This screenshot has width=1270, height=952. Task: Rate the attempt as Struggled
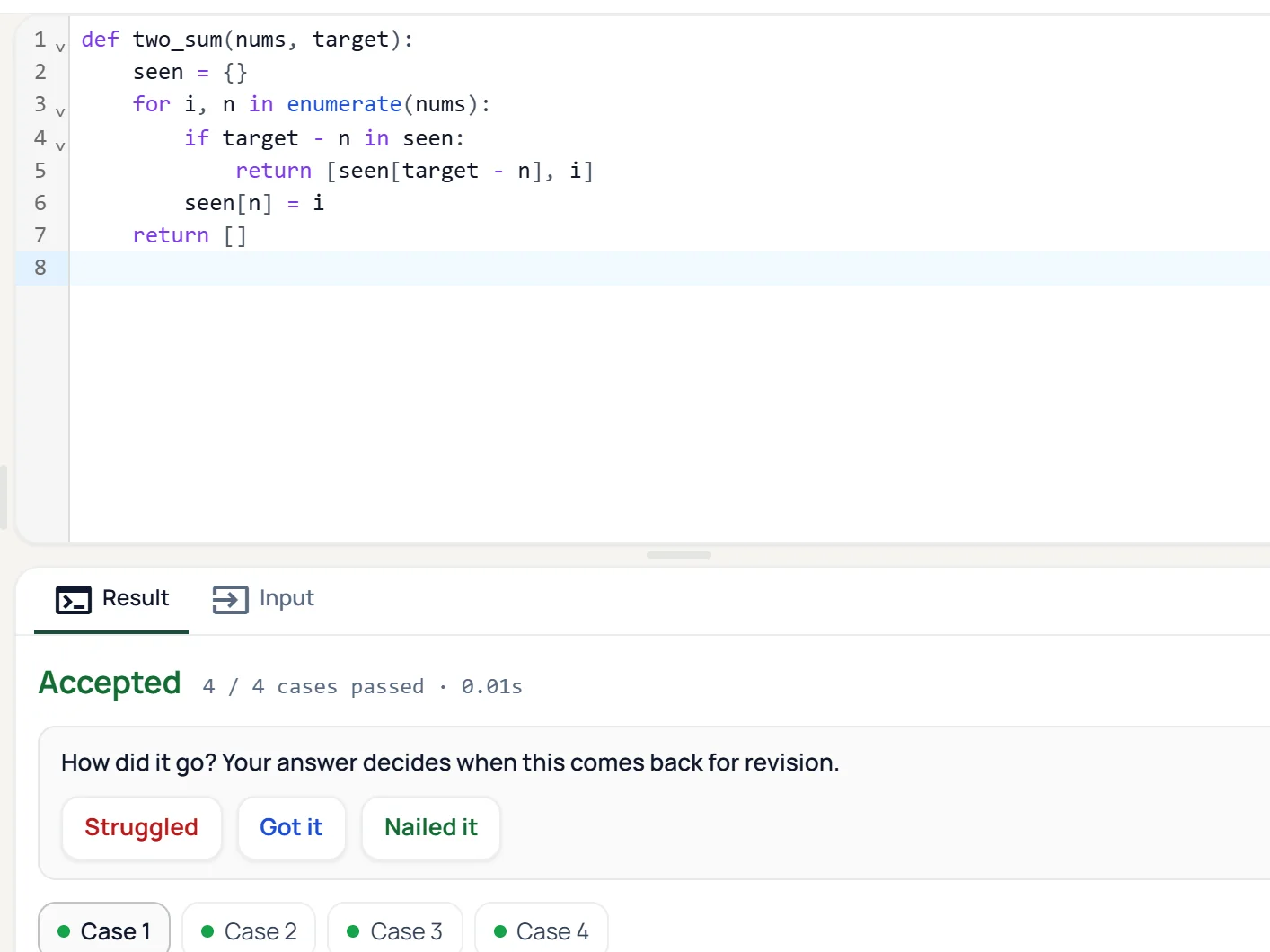[x=141, y=827]
